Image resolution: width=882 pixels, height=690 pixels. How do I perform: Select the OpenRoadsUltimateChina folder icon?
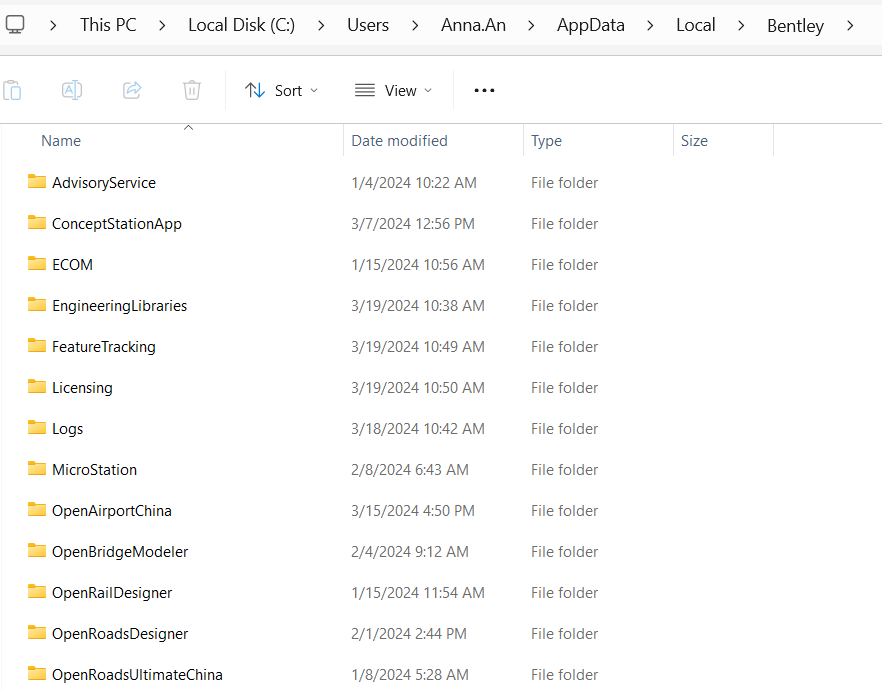point(37,674)
